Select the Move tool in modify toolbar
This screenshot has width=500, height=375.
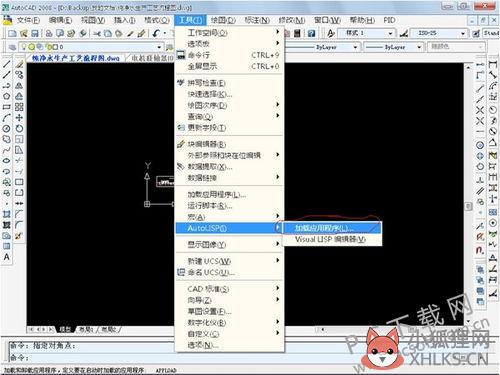tap(19, 118)
